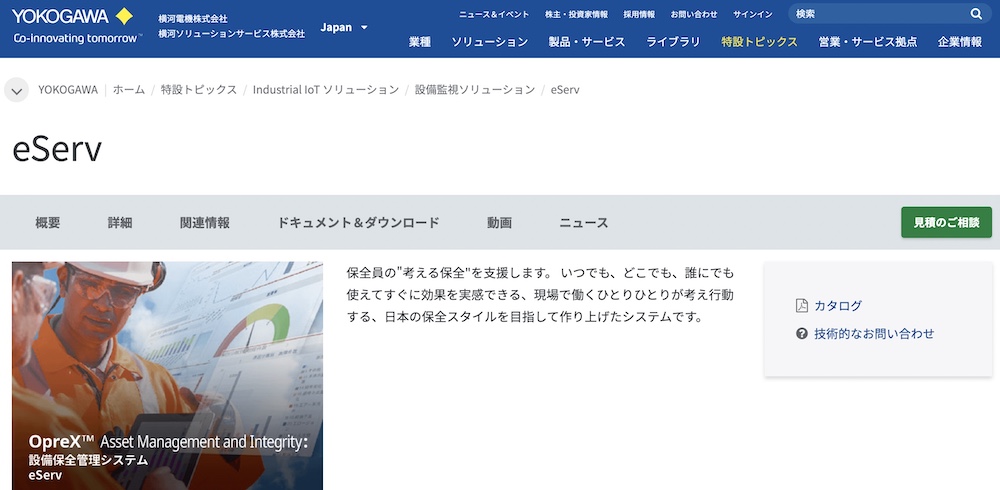Switch to the ニュース tab

[584, 223]
